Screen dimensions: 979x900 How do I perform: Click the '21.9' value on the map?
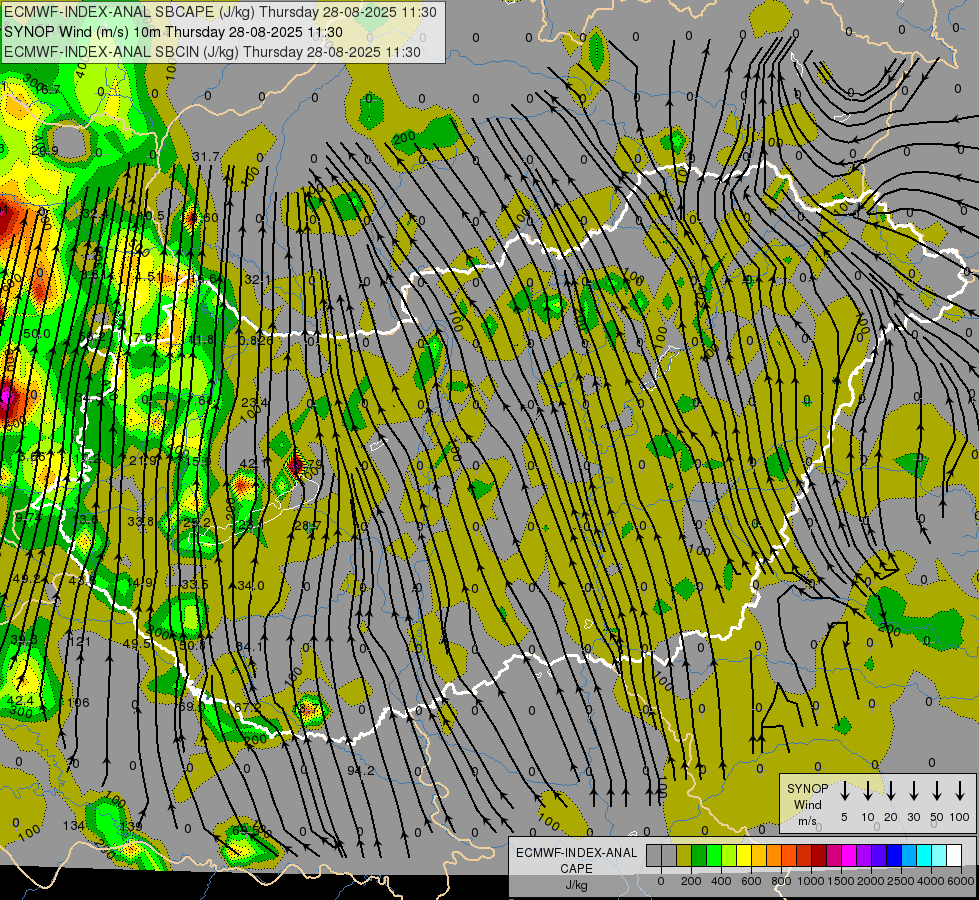[143, 461]
